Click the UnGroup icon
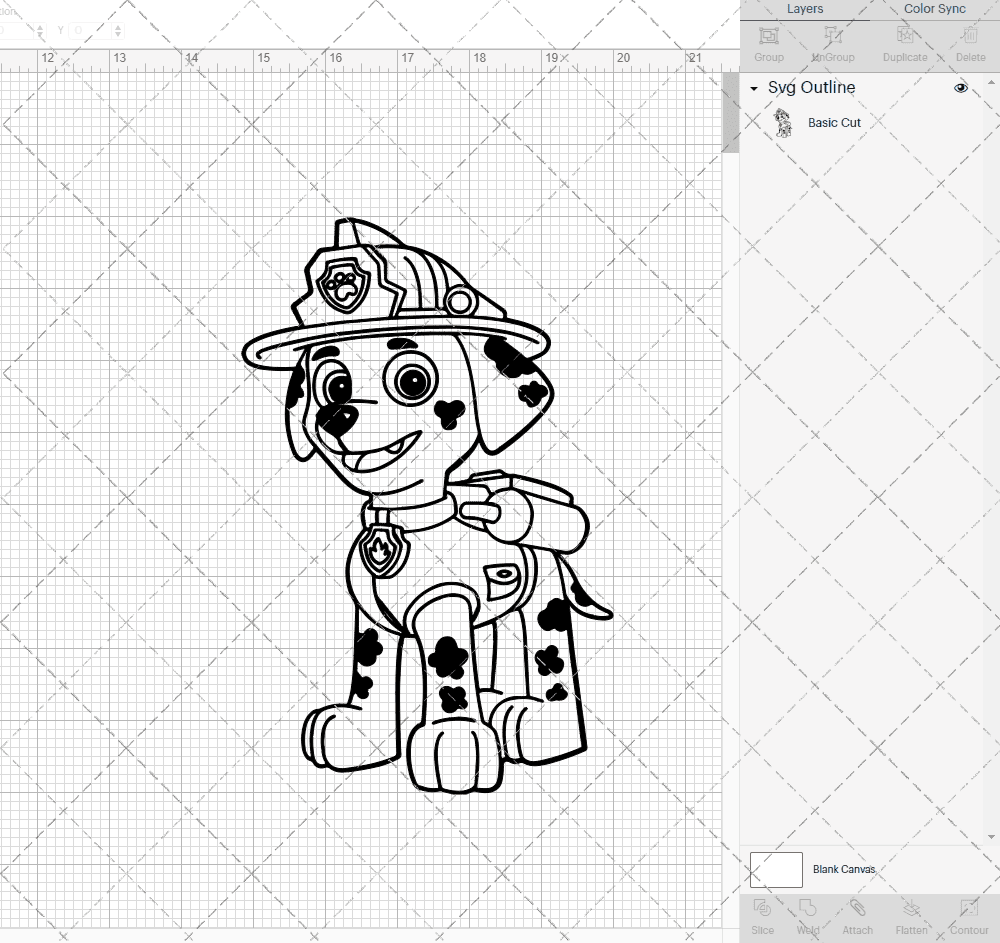Viewport: 1000px width, 943px height. [x=832, y=38]
